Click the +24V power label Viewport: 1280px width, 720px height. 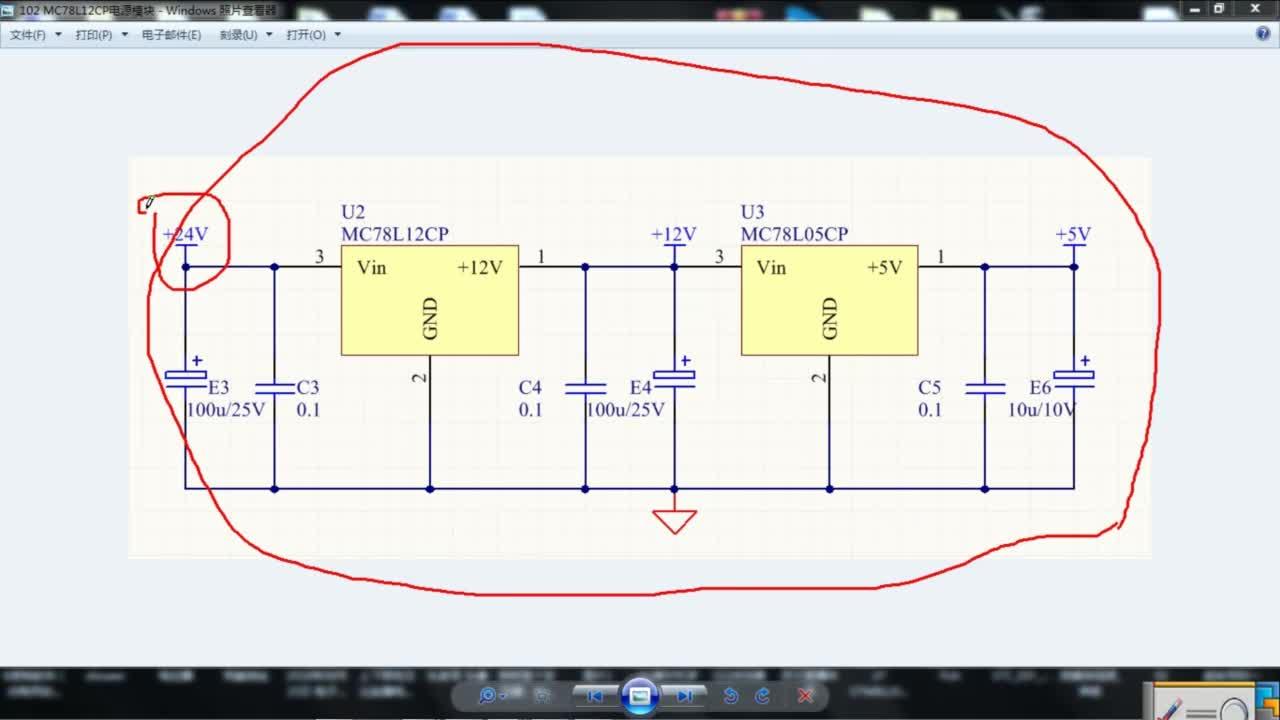[185, 234]
